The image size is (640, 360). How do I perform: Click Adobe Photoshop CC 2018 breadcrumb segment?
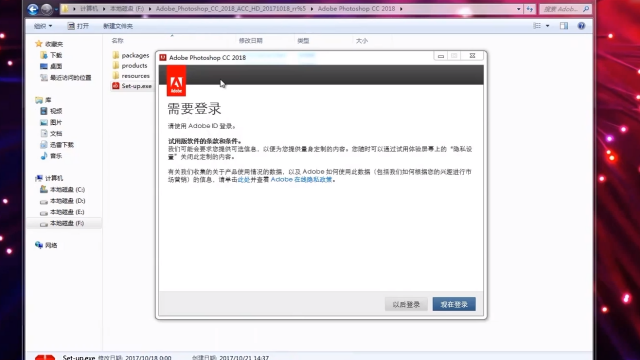click(x=356, y=9)
